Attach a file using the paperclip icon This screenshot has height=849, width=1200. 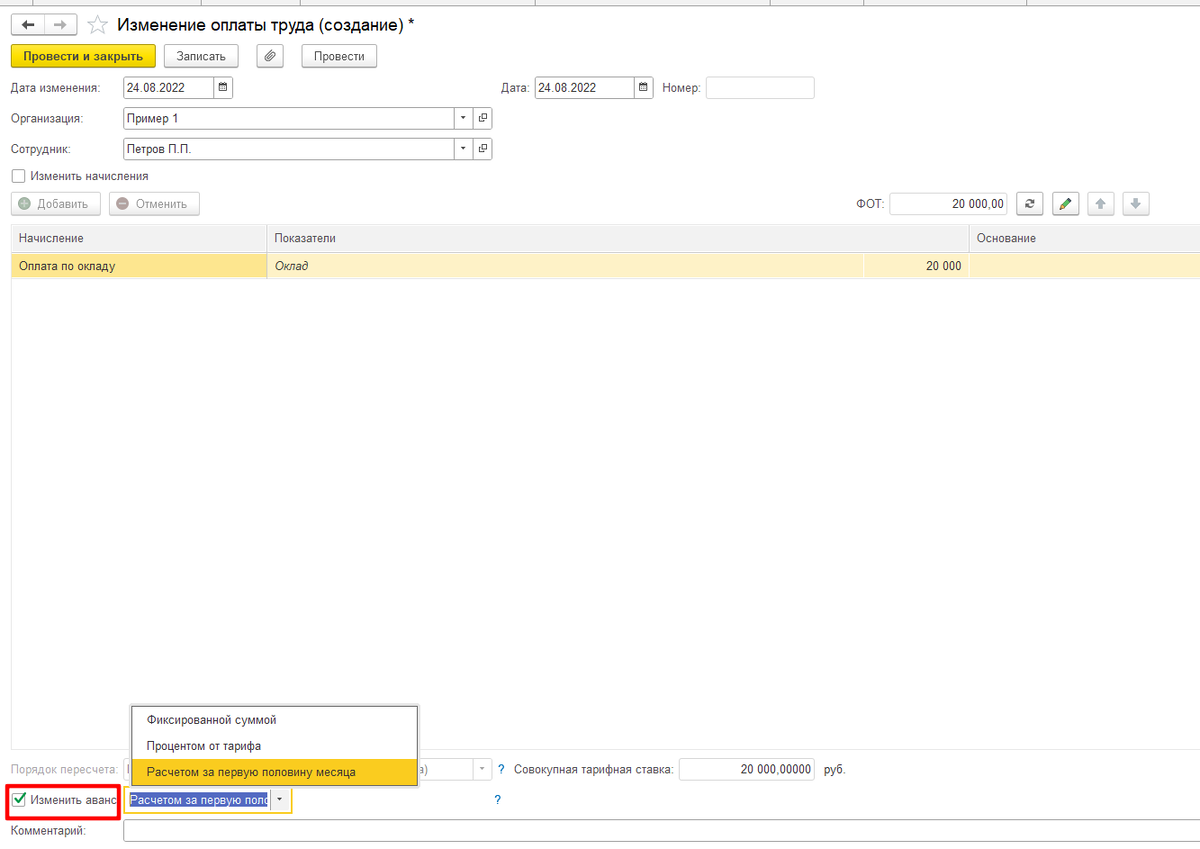[x=270, y=56]
